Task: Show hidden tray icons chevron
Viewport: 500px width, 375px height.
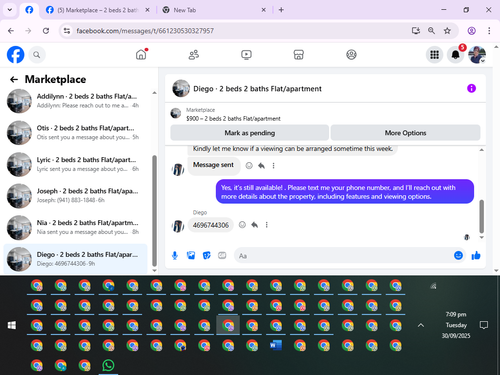Action: (421, 325)
